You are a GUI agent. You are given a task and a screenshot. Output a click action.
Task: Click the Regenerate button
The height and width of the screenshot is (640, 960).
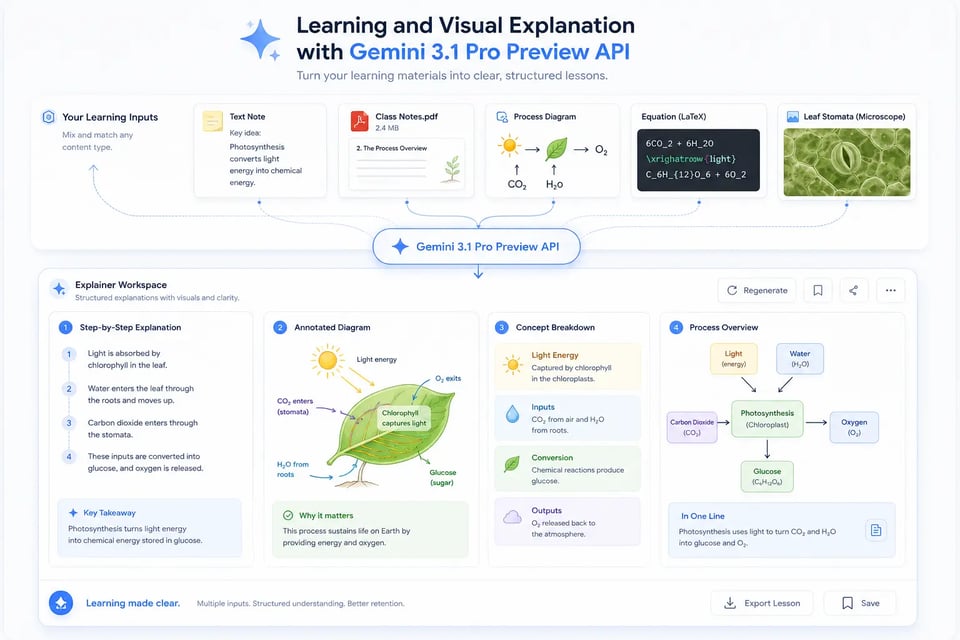click(x=757, y=290)
